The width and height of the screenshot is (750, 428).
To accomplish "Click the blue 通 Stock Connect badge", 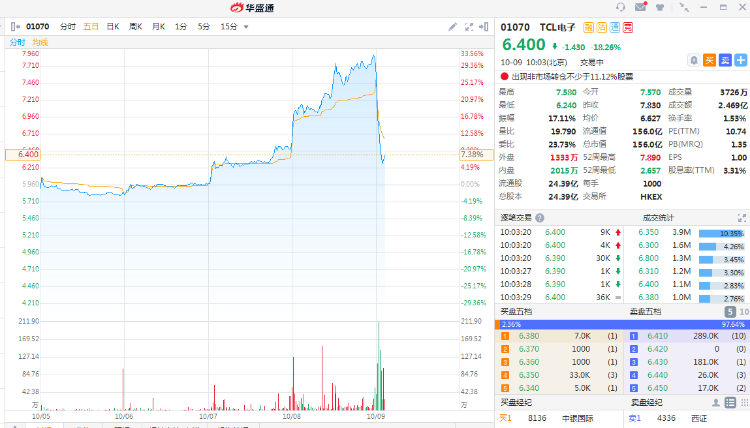I will pos(615,27).
